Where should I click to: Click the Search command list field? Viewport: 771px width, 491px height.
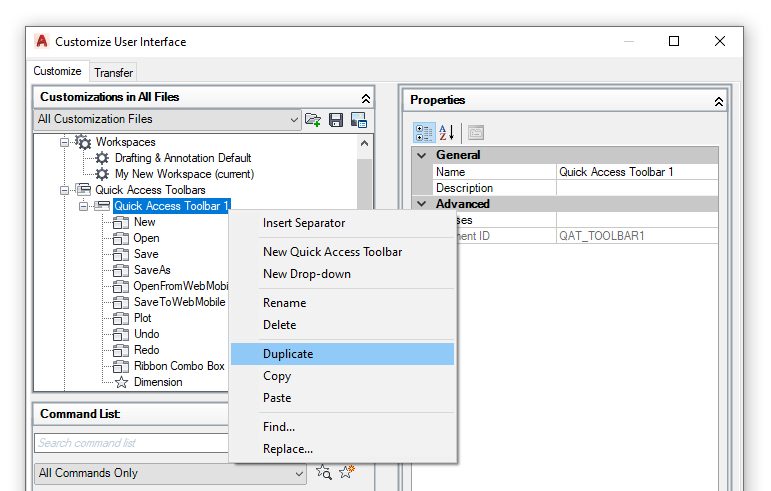[130, 443]
